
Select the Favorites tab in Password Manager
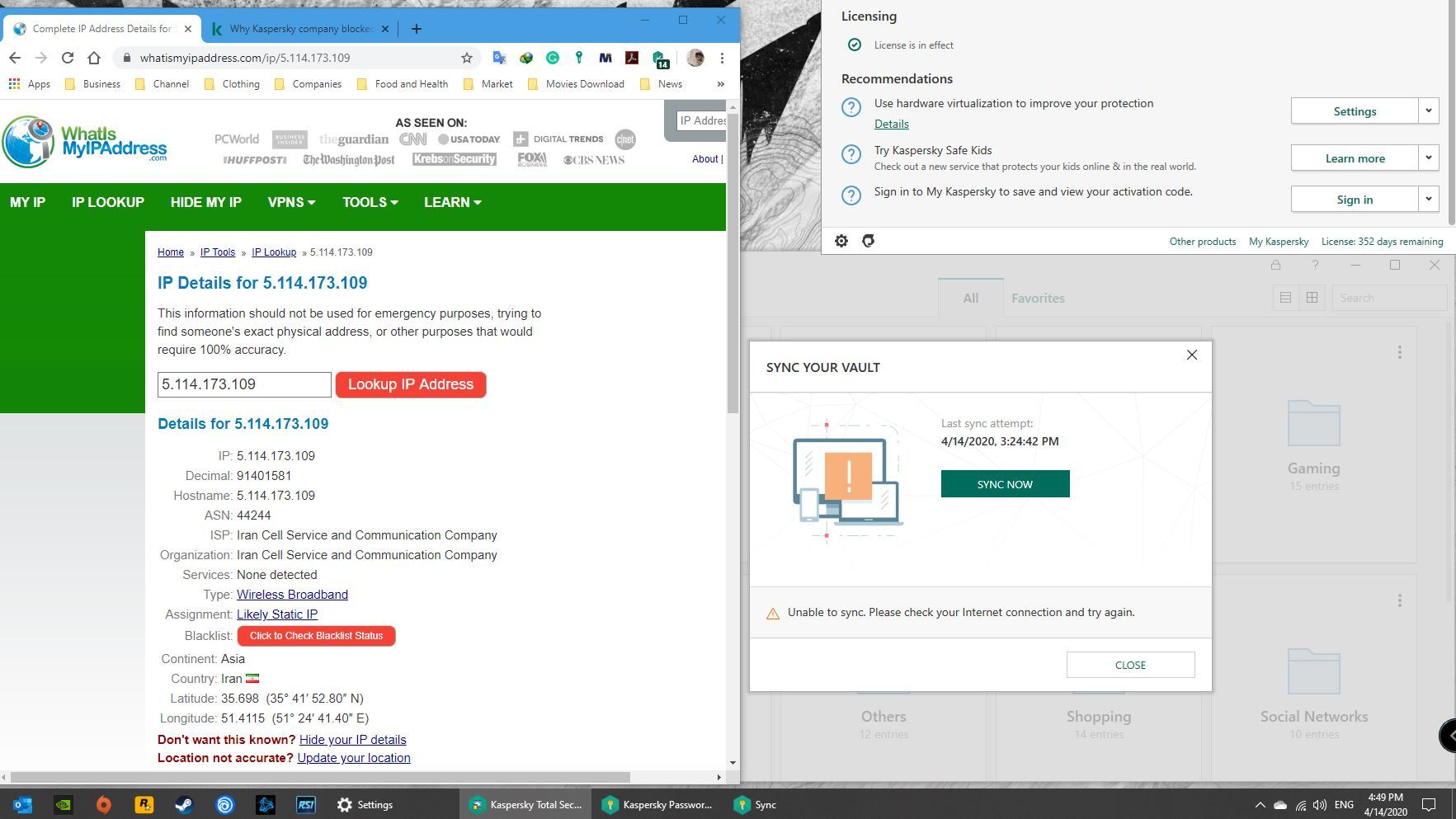click(1038, 298)
